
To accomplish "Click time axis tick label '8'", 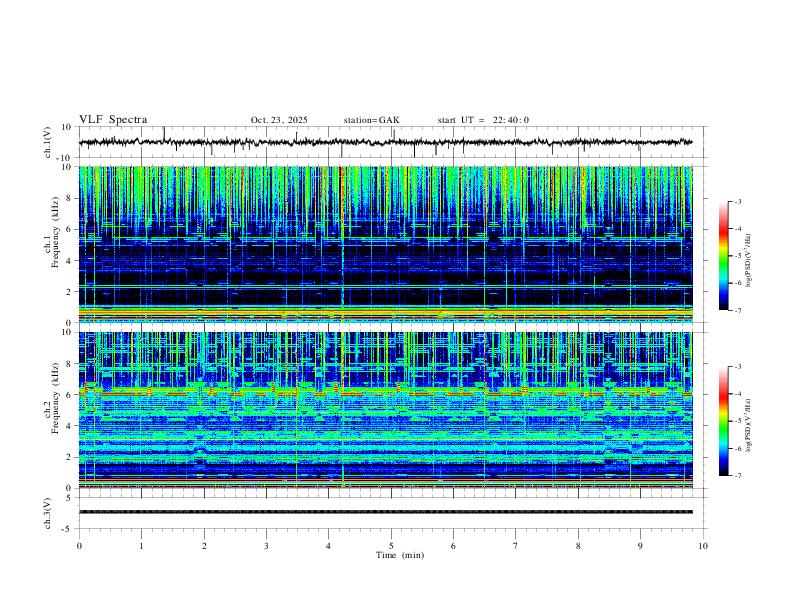I will 578,546.
